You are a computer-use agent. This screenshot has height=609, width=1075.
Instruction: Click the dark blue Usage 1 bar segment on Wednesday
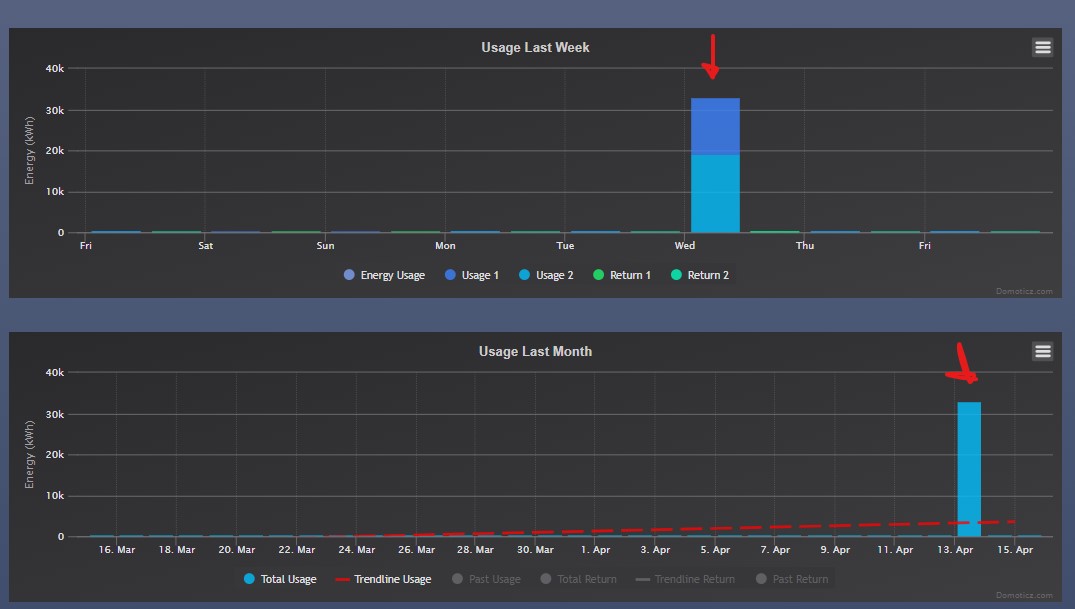715,127
